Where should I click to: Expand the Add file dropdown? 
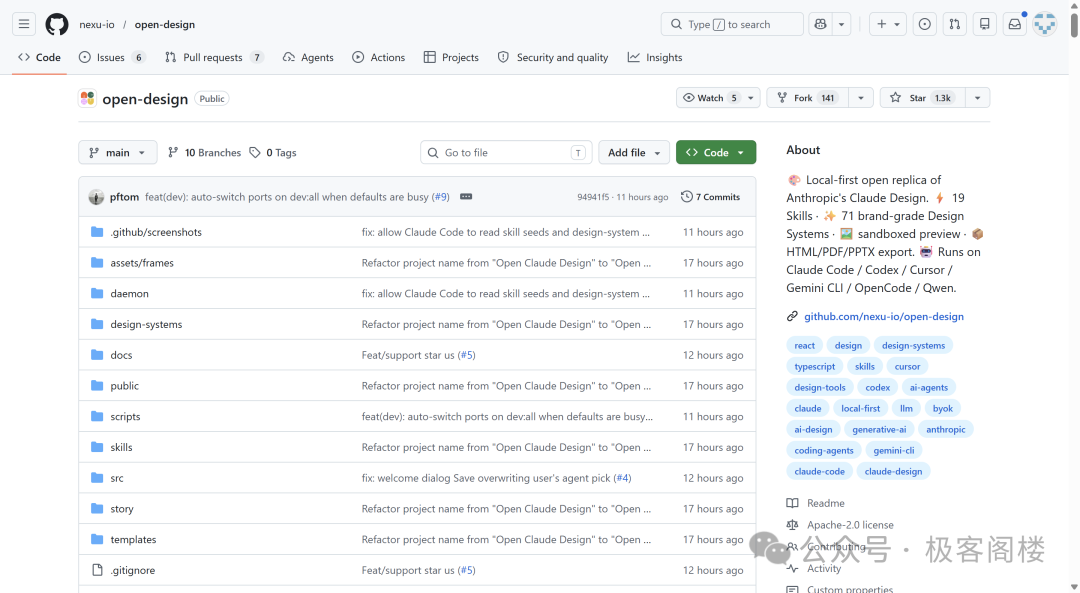point(634,153)
